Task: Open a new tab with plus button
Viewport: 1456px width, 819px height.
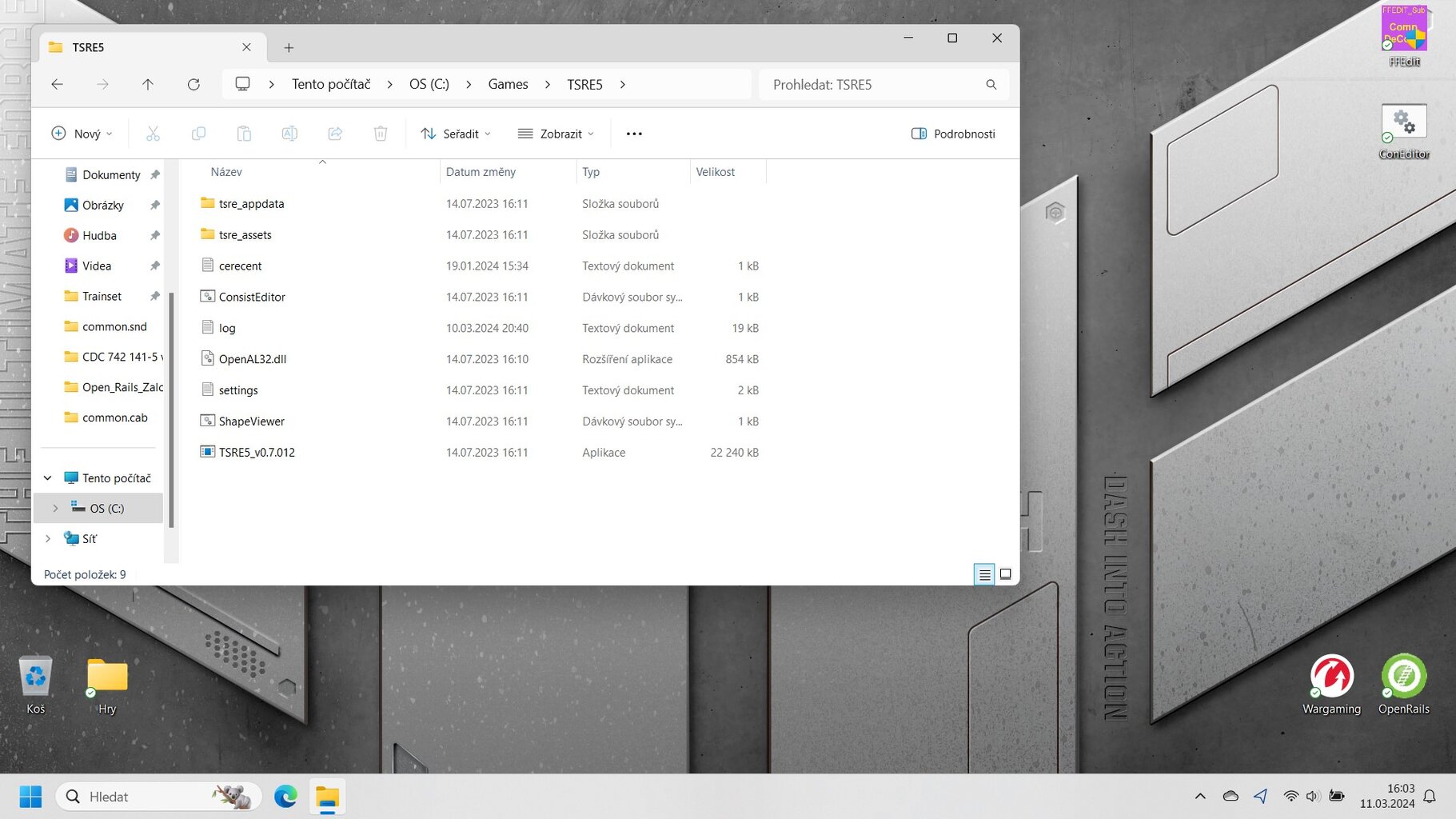Action: click(289, 48)
